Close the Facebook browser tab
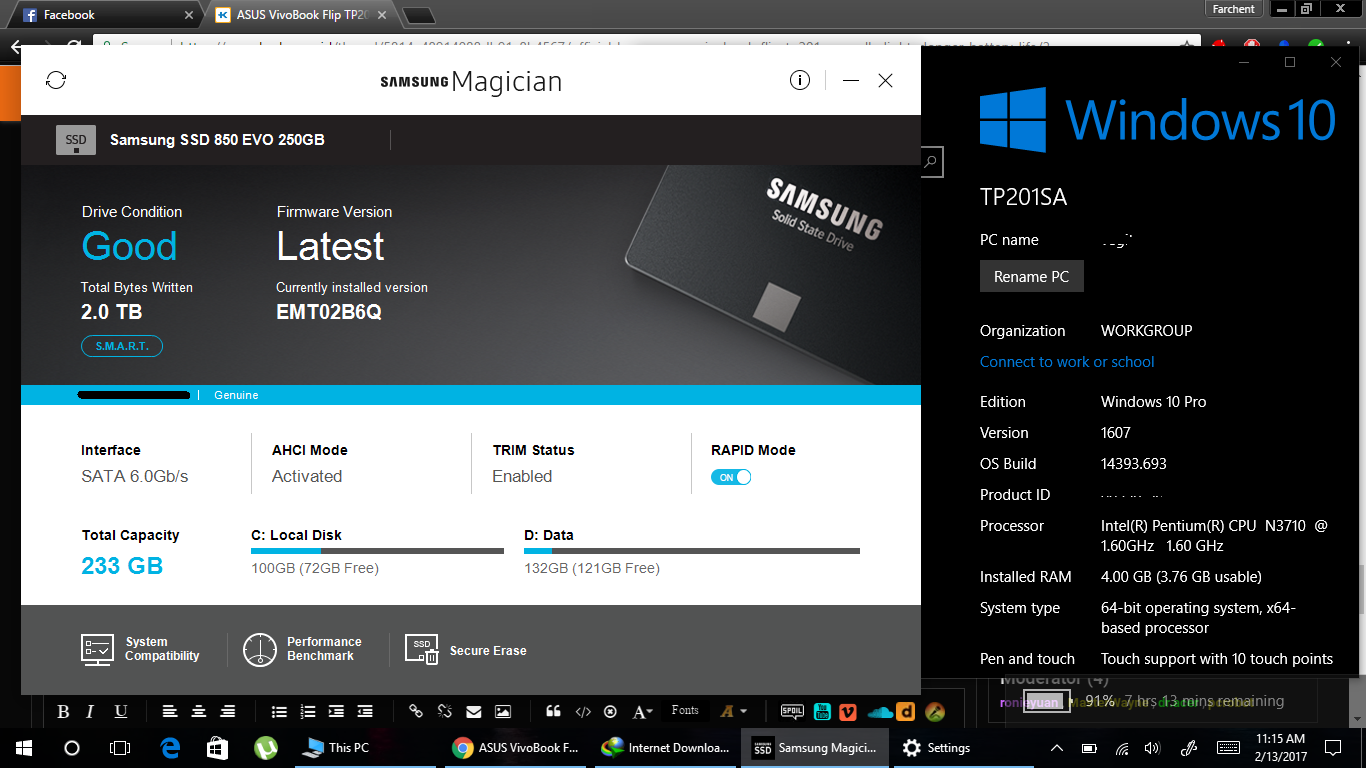 190,15
